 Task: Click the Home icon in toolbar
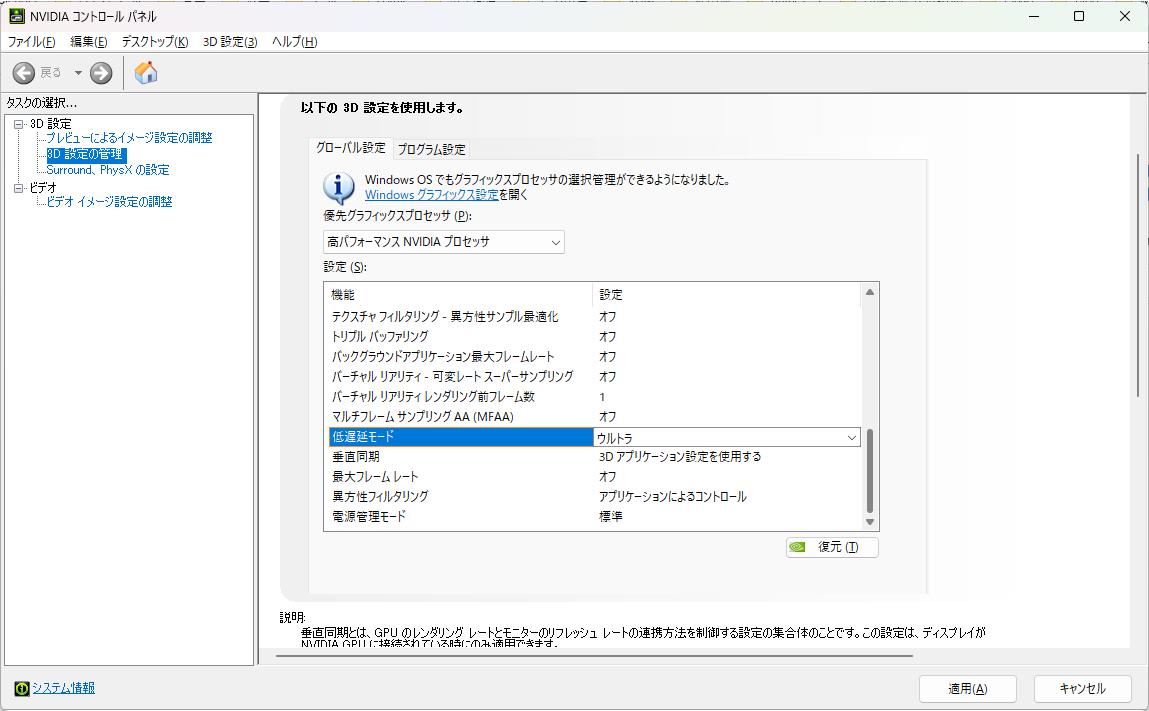click(146, 72)
